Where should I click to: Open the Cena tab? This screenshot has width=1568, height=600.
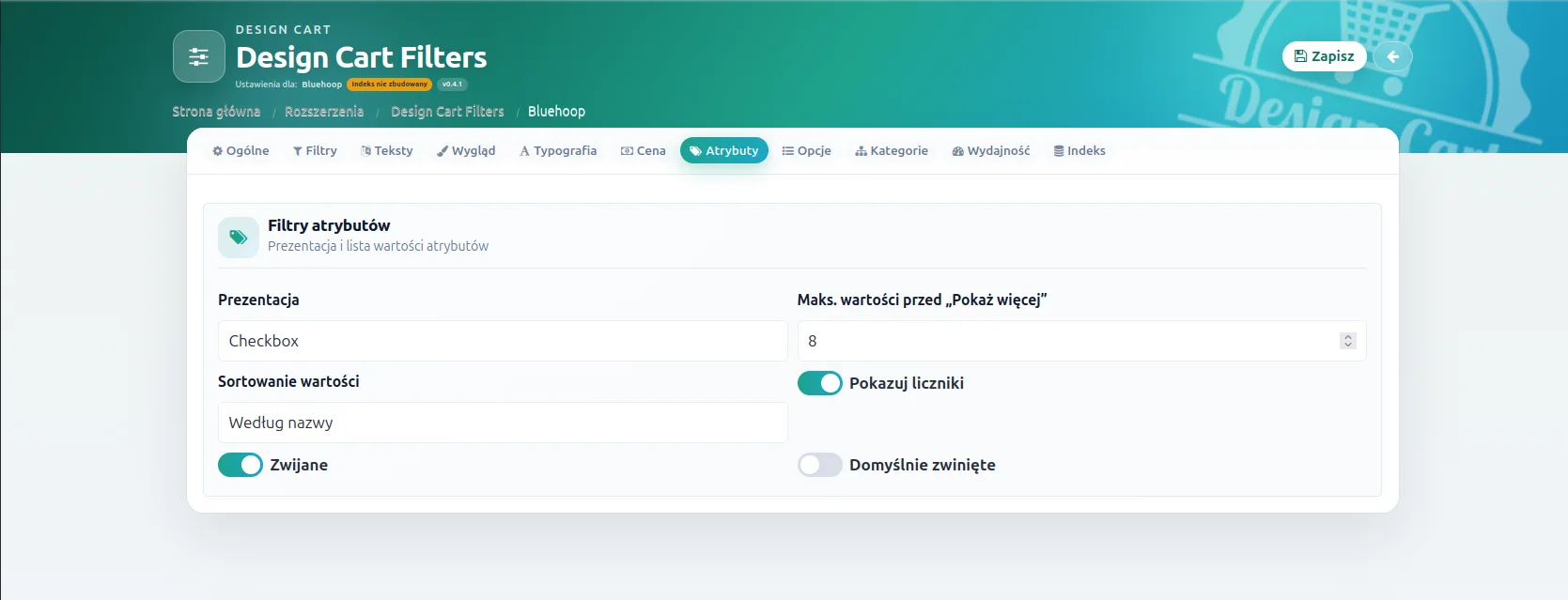click(644, 150)
